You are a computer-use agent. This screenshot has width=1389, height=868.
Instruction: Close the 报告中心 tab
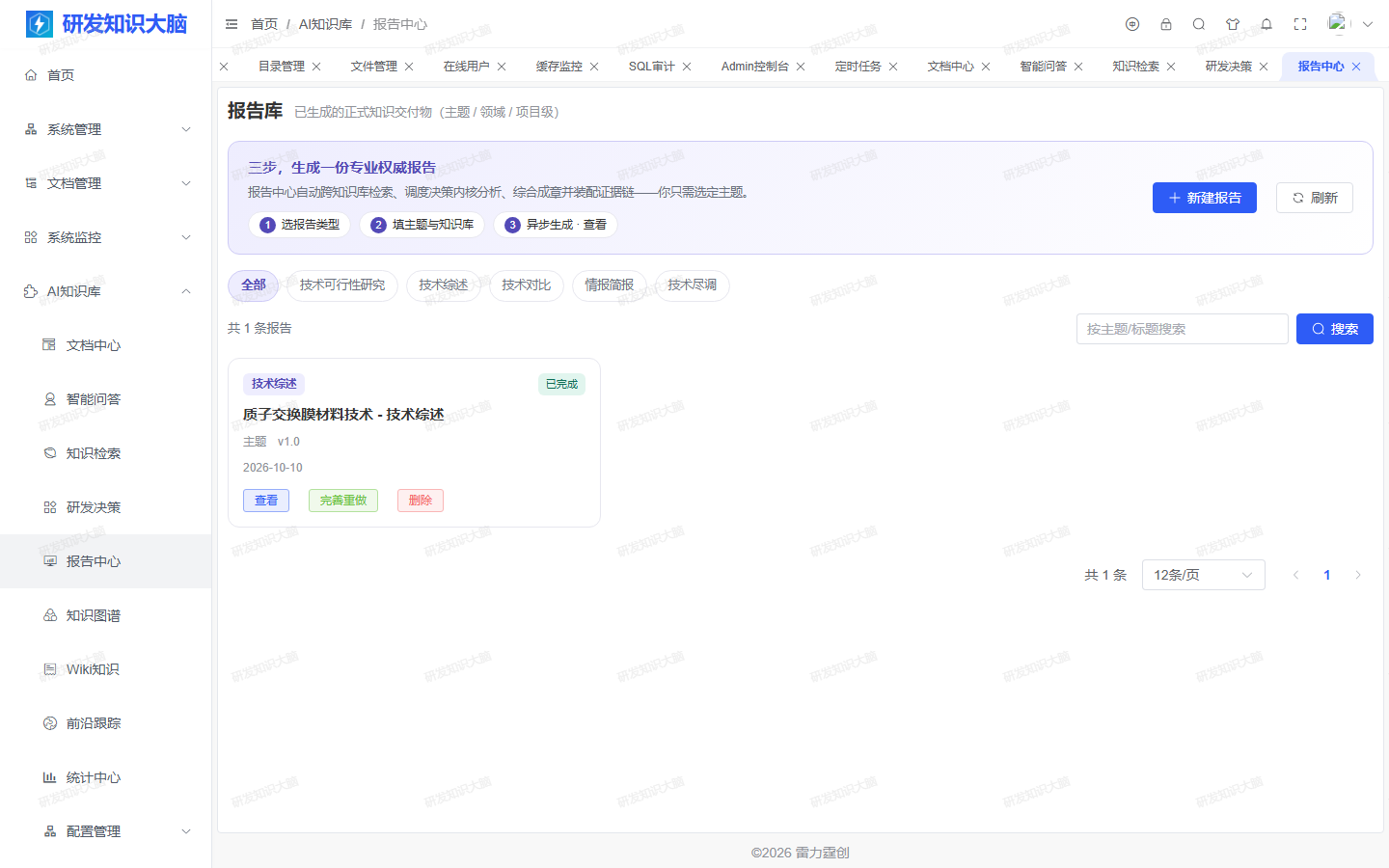click(x=1356, y=67)
